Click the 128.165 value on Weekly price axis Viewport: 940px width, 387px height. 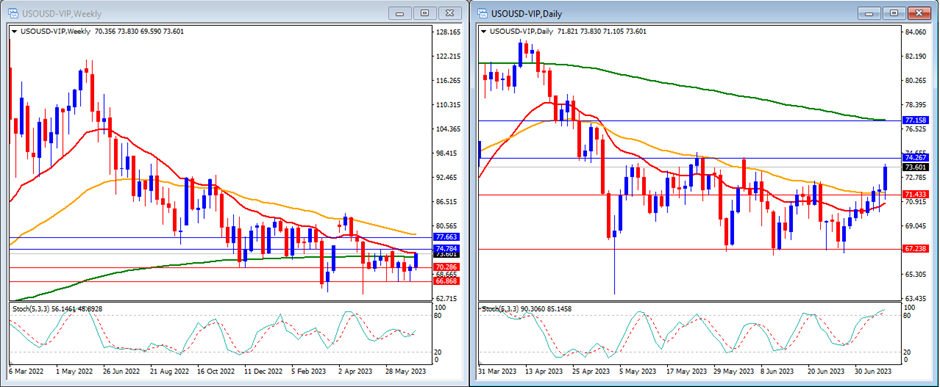tap(447, 32)
